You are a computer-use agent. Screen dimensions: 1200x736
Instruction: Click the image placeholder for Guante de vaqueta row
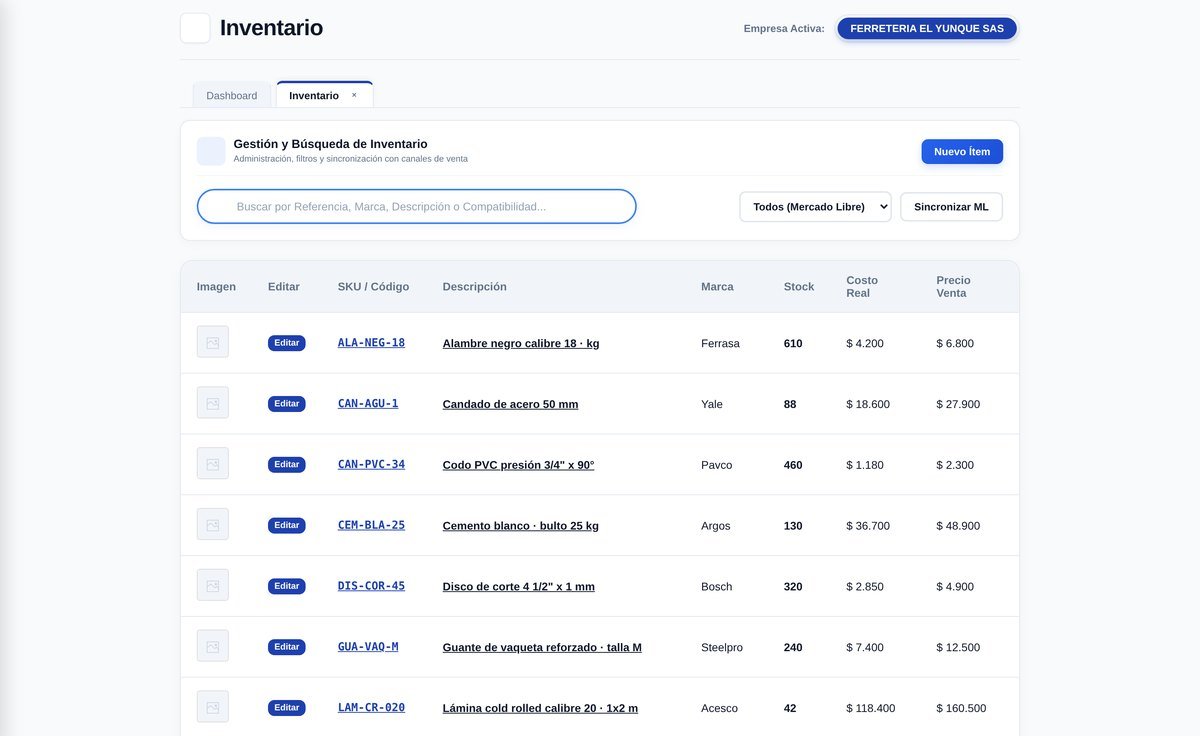[x=213, y=647]
